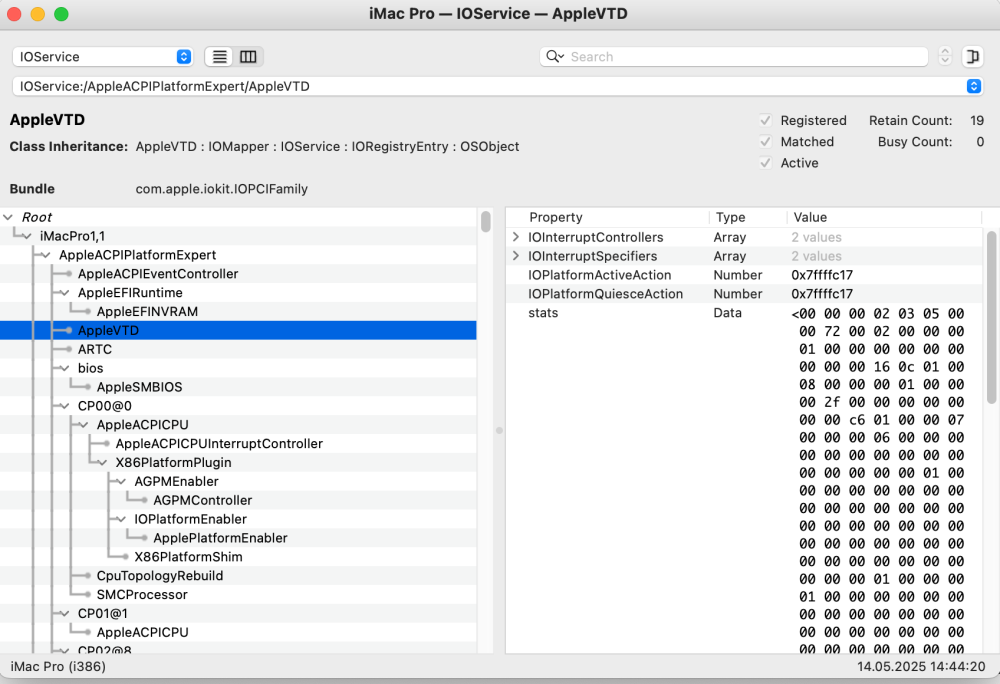Collapse the bios node
The image size is (1000, 684).
point(64,368)
